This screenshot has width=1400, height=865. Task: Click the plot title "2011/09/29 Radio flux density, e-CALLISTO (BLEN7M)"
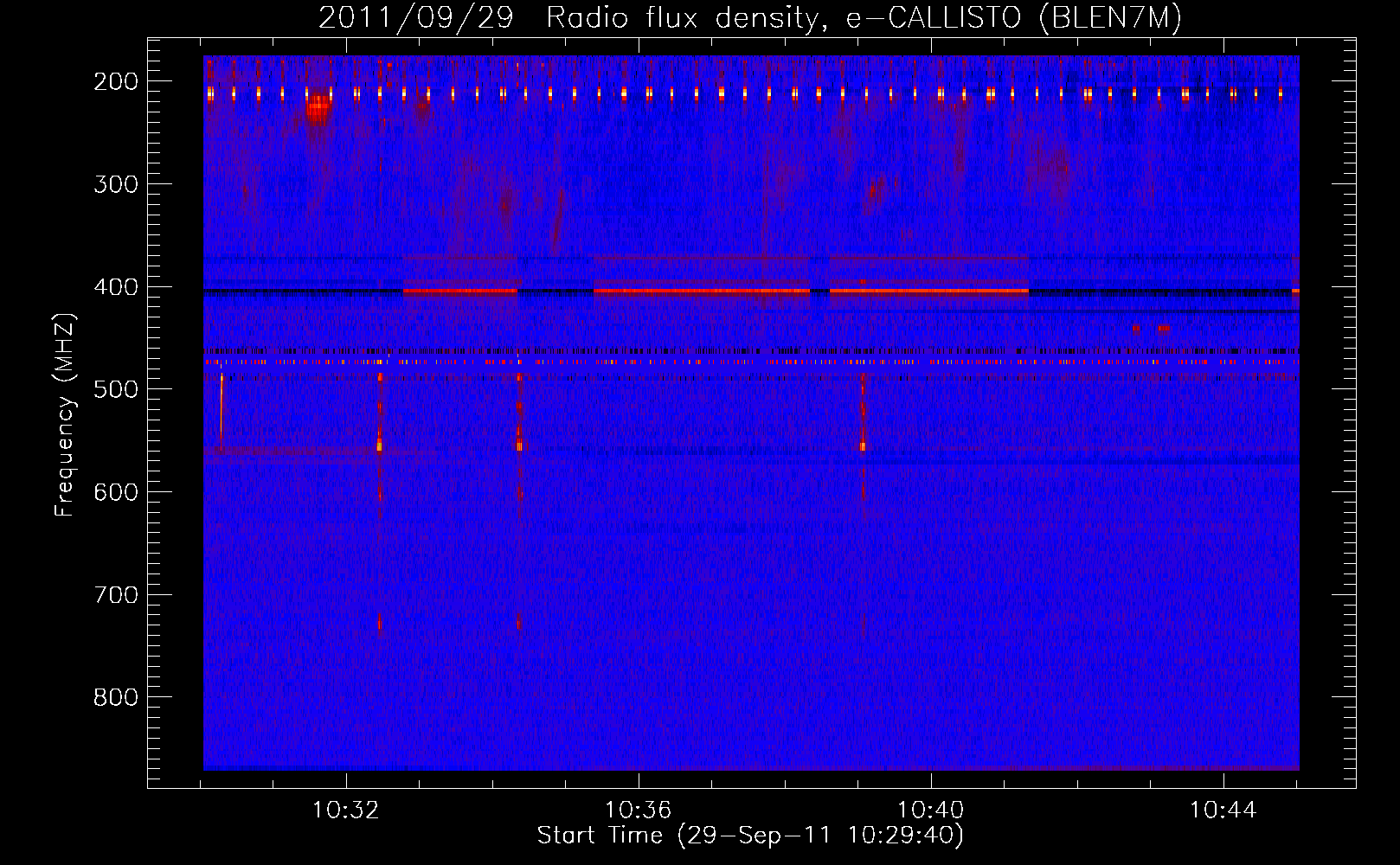pos(750,18)
